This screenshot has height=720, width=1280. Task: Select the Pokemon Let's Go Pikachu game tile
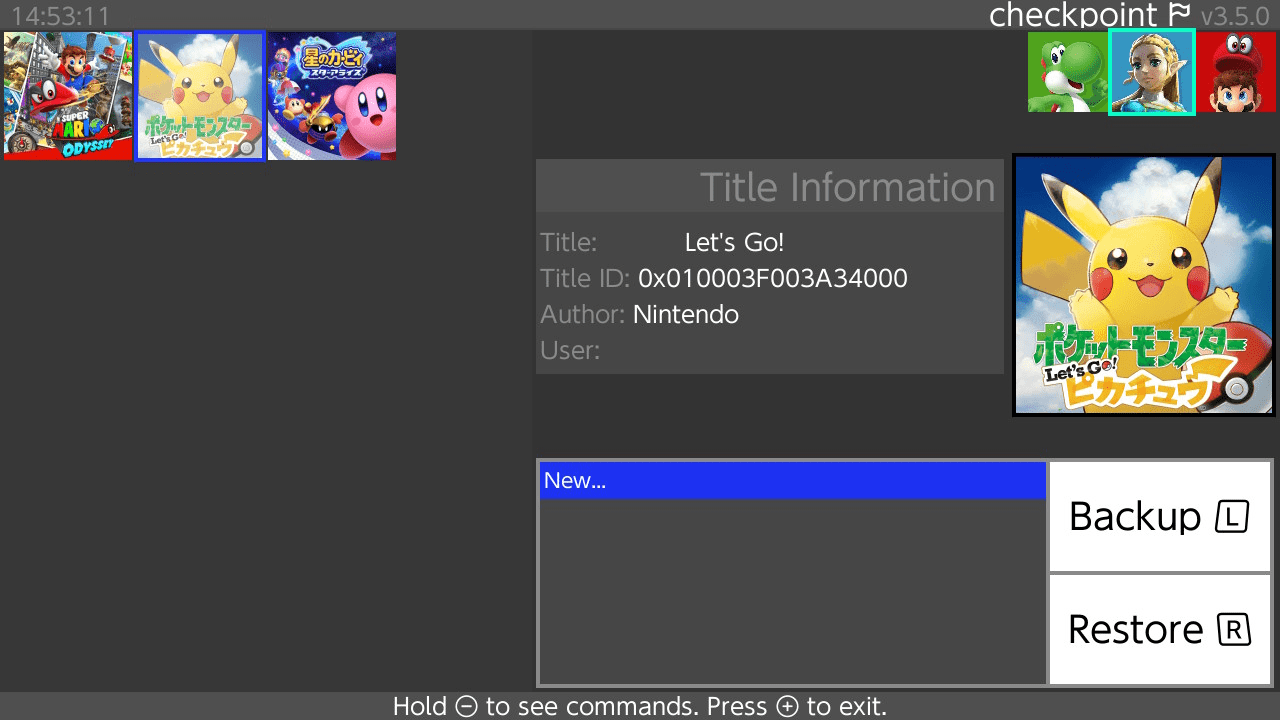[x=200, y=96]
